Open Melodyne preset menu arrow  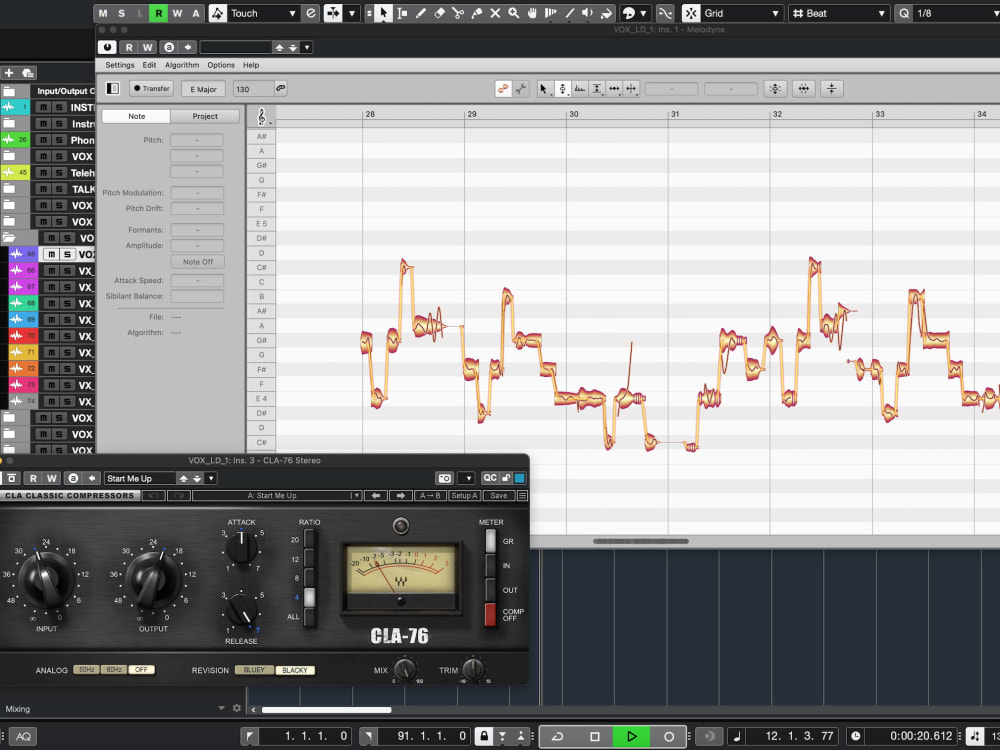[307, 47]
